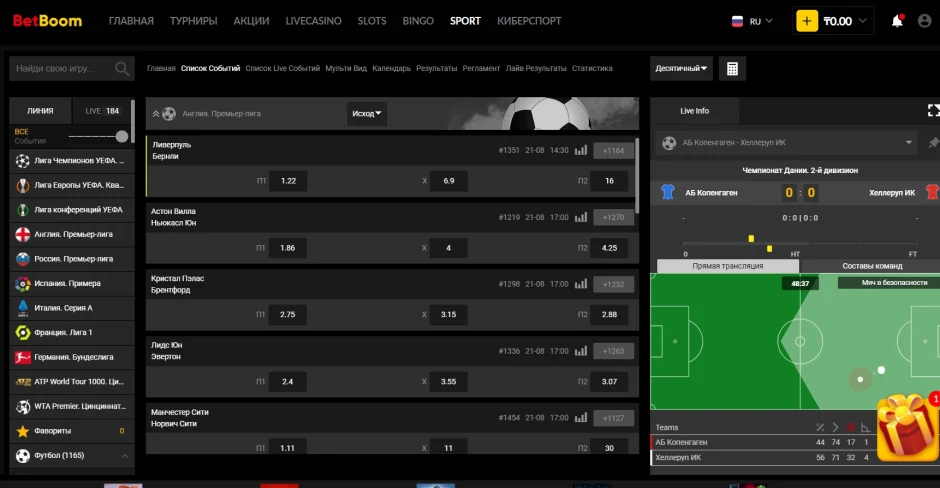Open the КИБЕРСПОРТ menu item
Screen dimensions: 940x488
pyautogui.click(x=529, y=21)
